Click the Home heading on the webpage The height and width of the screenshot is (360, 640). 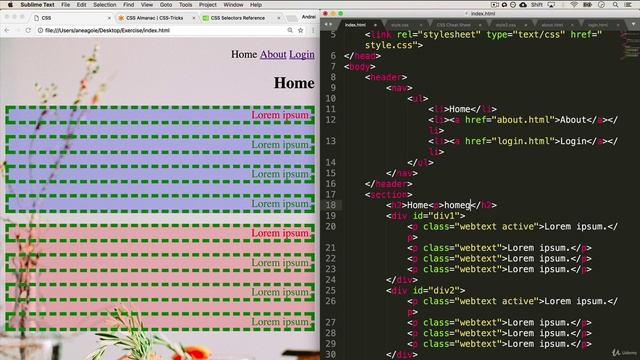click(x=294, y=83)
